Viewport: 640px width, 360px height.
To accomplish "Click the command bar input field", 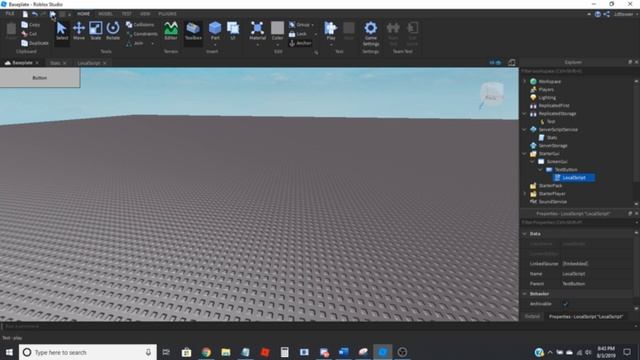I will pos(318,327).
